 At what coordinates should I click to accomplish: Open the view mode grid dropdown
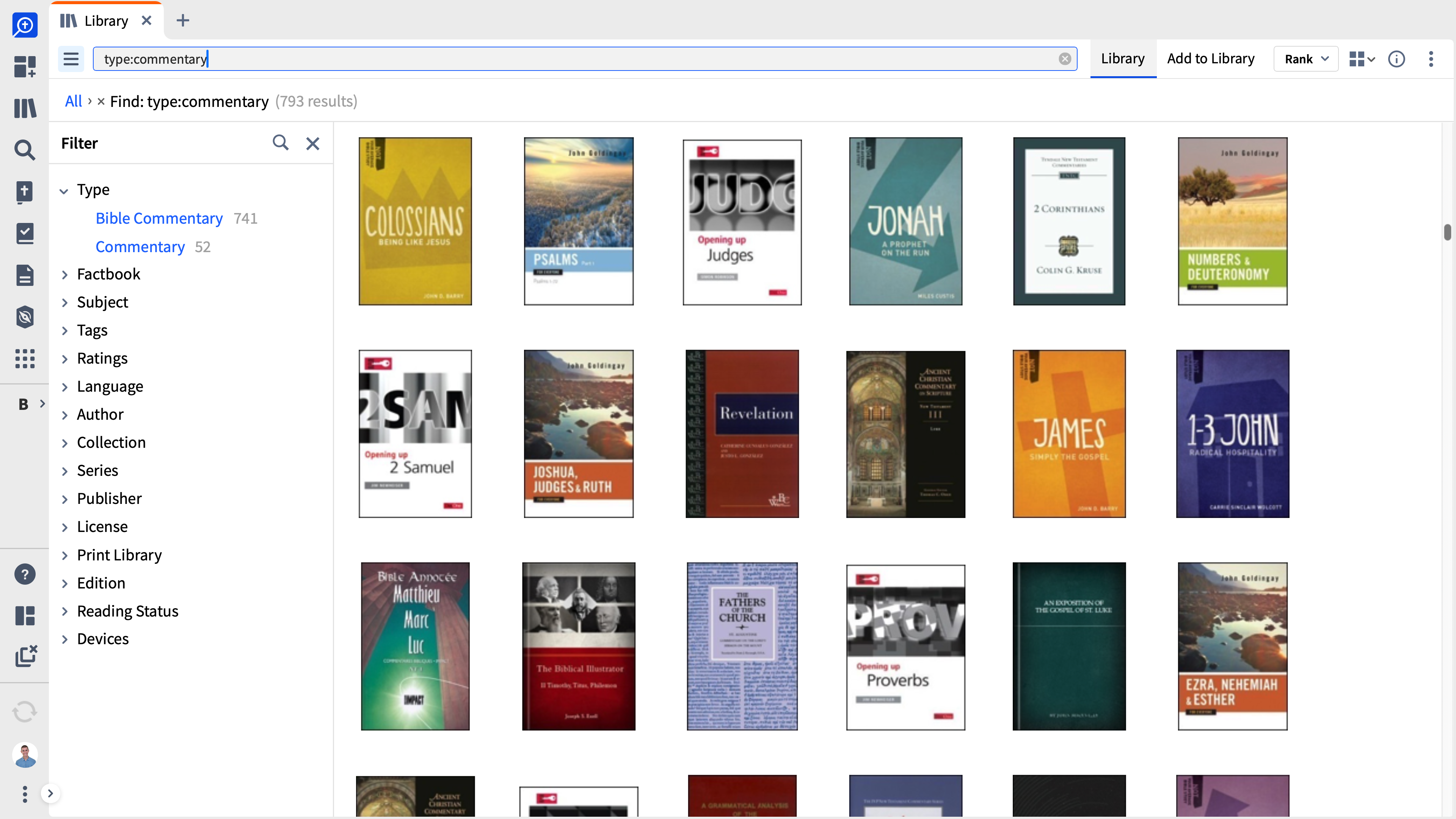click(1362, 59)
